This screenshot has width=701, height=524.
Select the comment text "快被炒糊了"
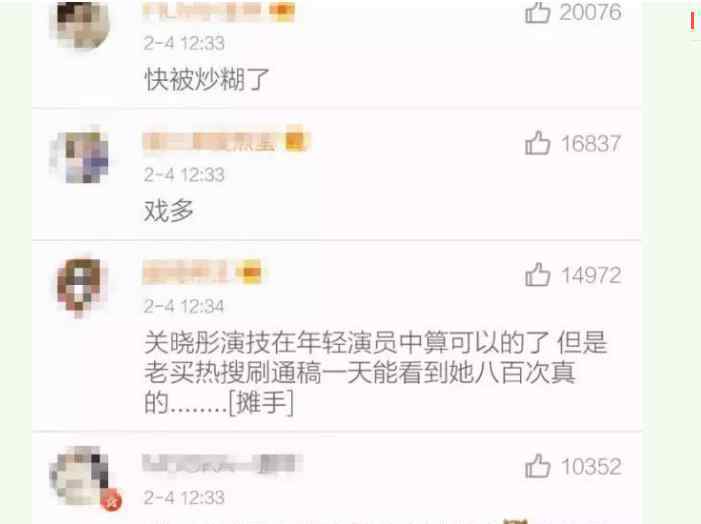(x=207, y=80)
